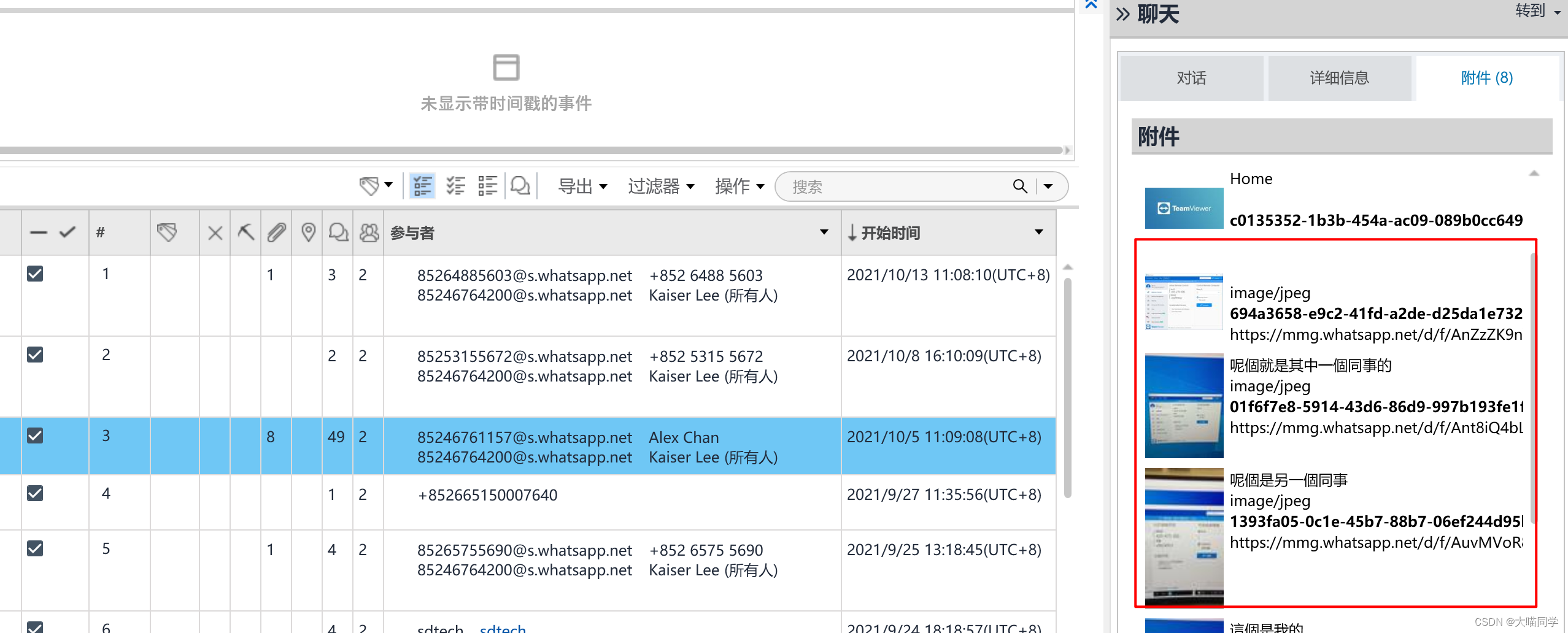Viewport: 1568px width, 633px height.
Task: Click the attachment count 8 in the Alex Chan row
Action: [271, 437]
